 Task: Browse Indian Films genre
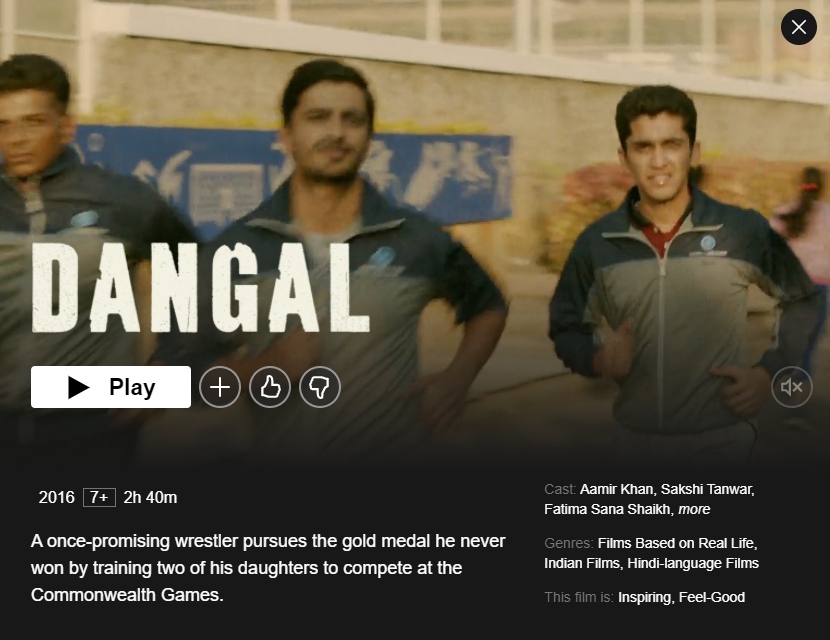pos(582,563)
